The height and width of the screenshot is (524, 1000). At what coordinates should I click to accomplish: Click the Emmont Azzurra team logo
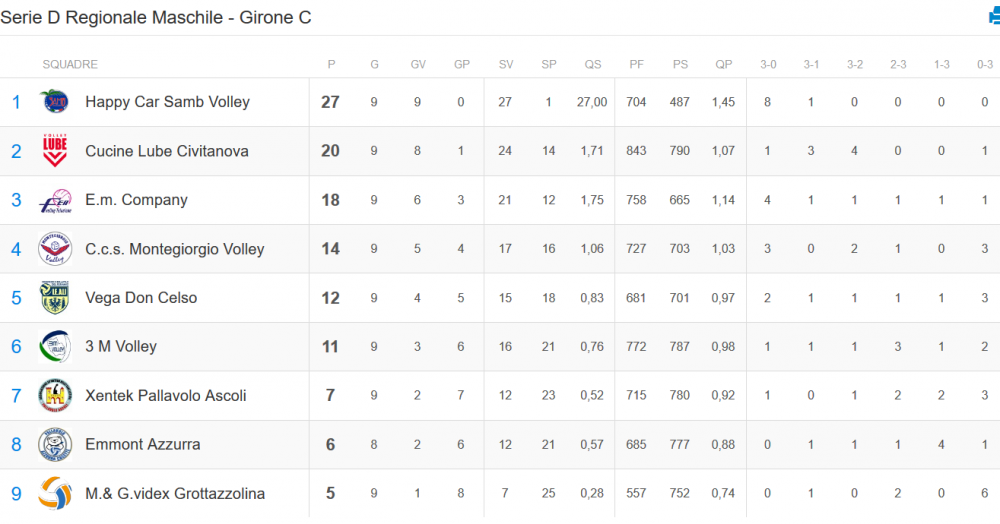pyautogui.click(x=55, y=444)
